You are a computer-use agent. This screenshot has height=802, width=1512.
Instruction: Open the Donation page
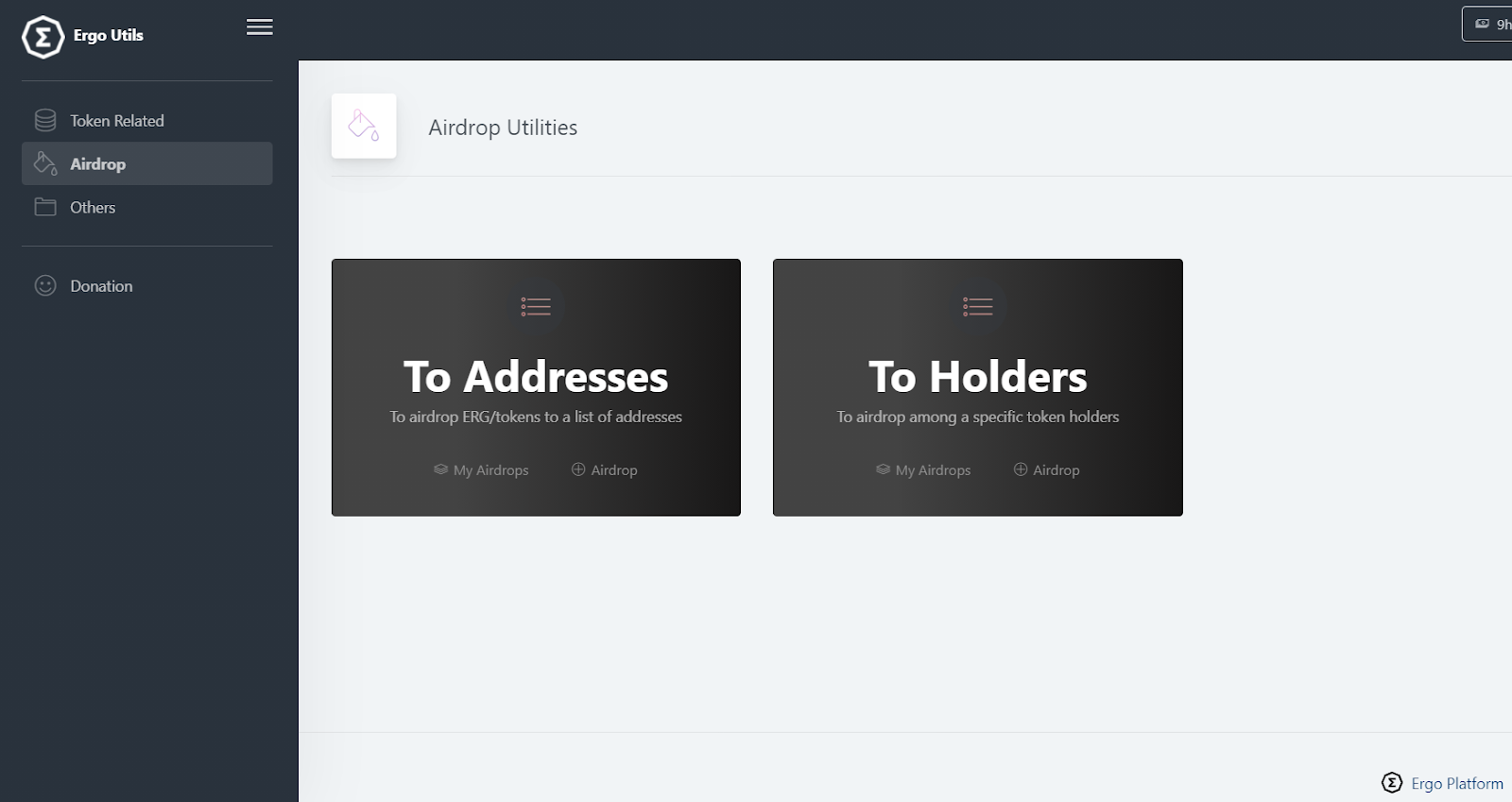pyautogui.click(x=146, y=285)
